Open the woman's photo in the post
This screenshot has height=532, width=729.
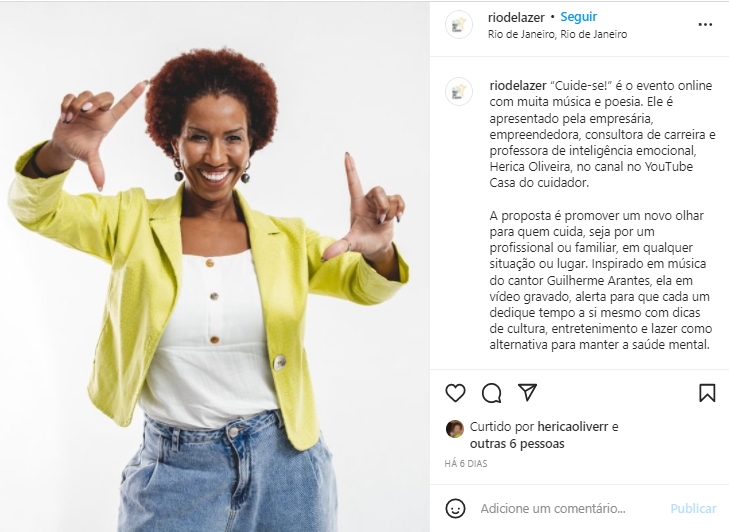point(214,267)
